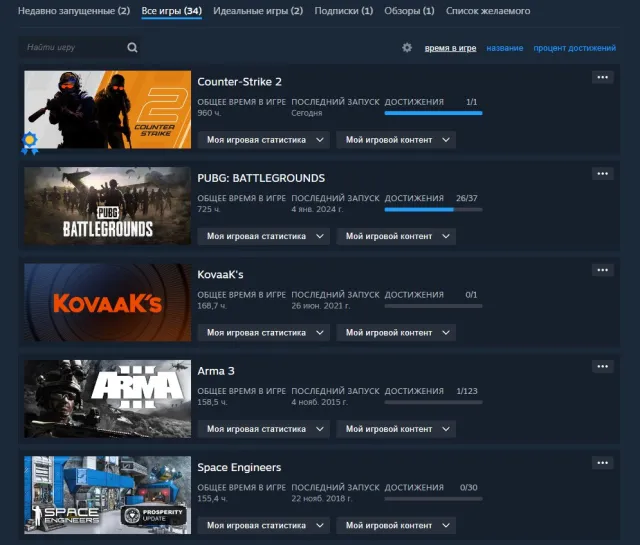Expand Мой игровой контент for KovaaK's
Image resolution: width=640 pixels, height=545 pixels.
(x=396, y=333)
